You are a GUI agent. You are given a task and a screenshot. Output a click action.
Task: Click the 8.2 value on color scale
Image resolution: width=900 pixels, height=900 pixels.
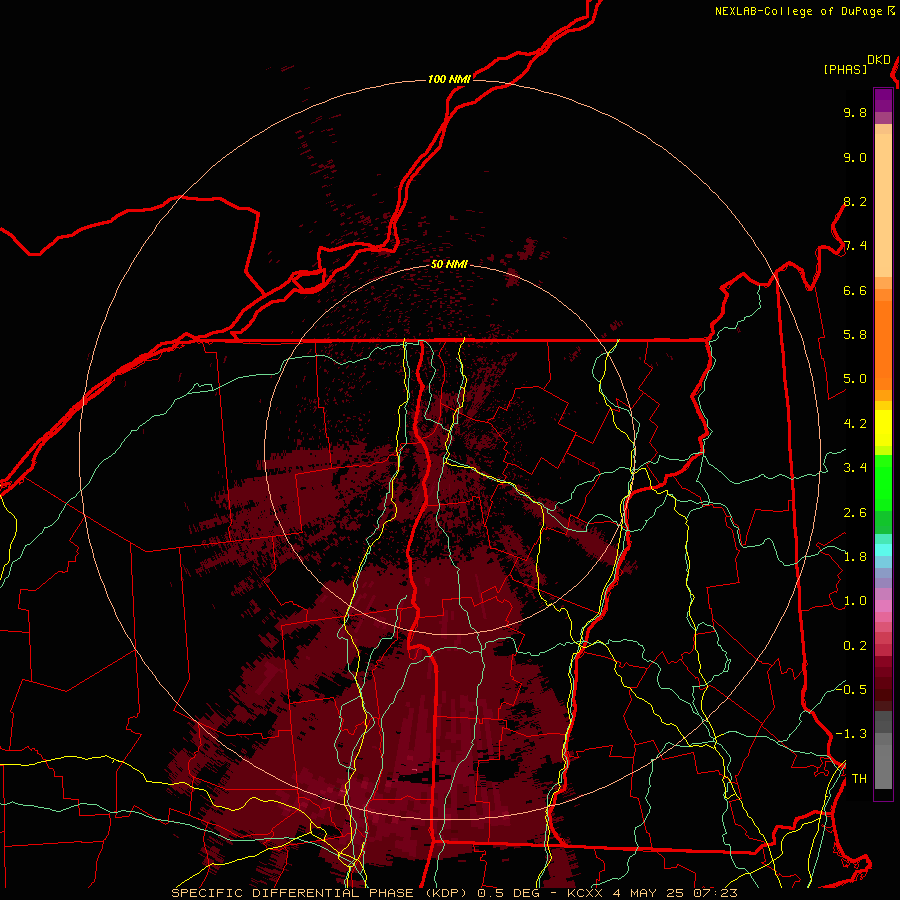coord(855,202)
